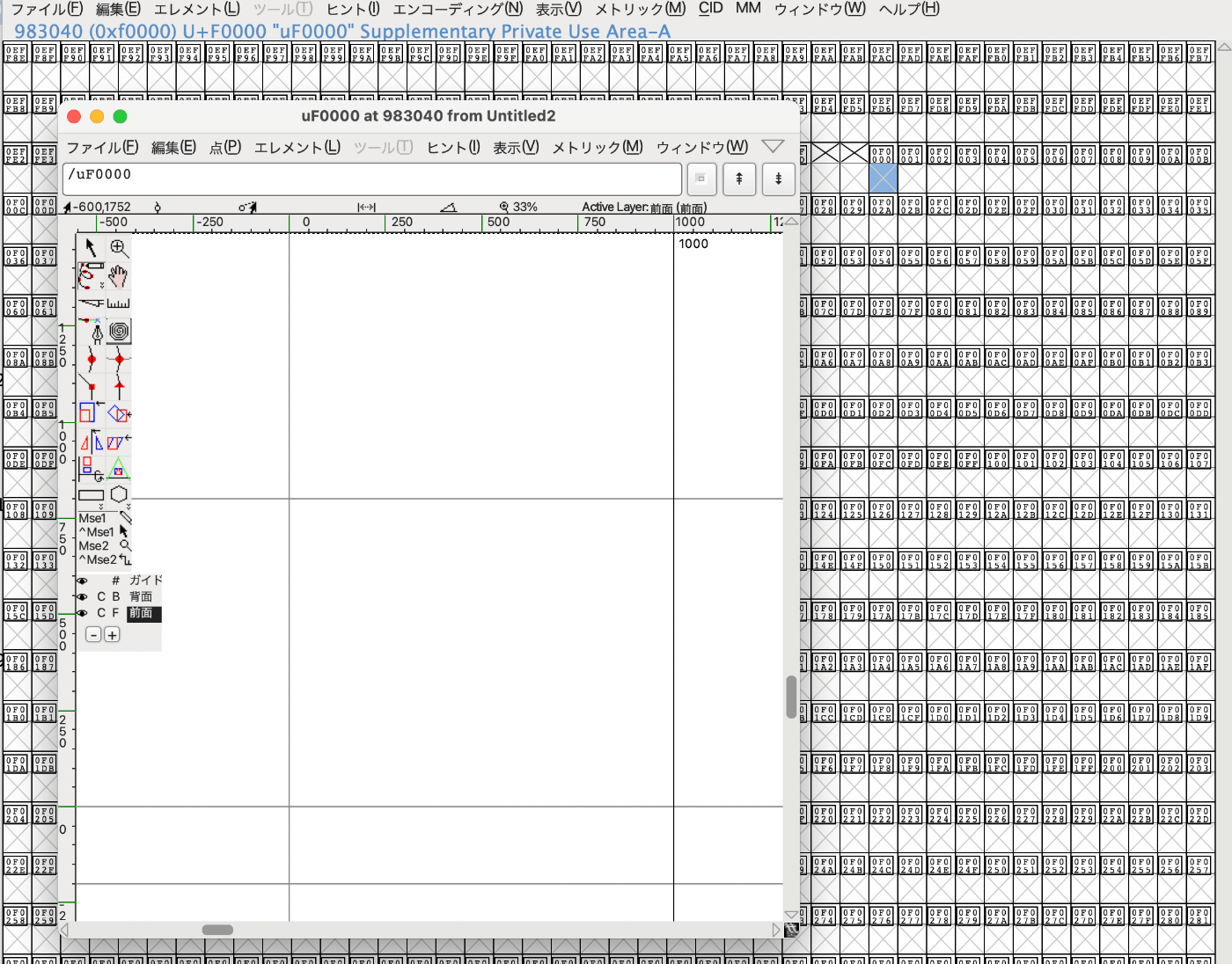Select the HV curve point tool
The image size is (1232, 964).
tap(119, 359)
